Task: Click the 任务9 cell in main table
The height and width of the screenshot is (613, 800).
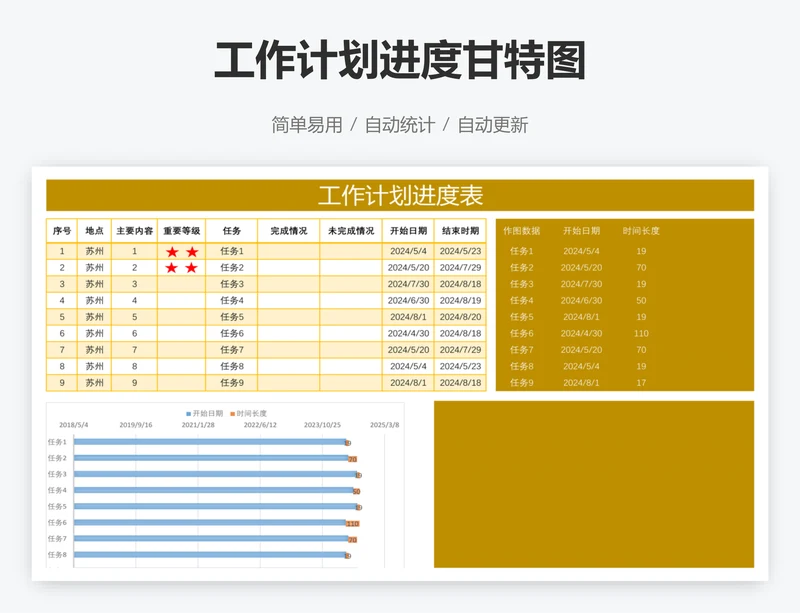Action: click(x=232, y=383)
